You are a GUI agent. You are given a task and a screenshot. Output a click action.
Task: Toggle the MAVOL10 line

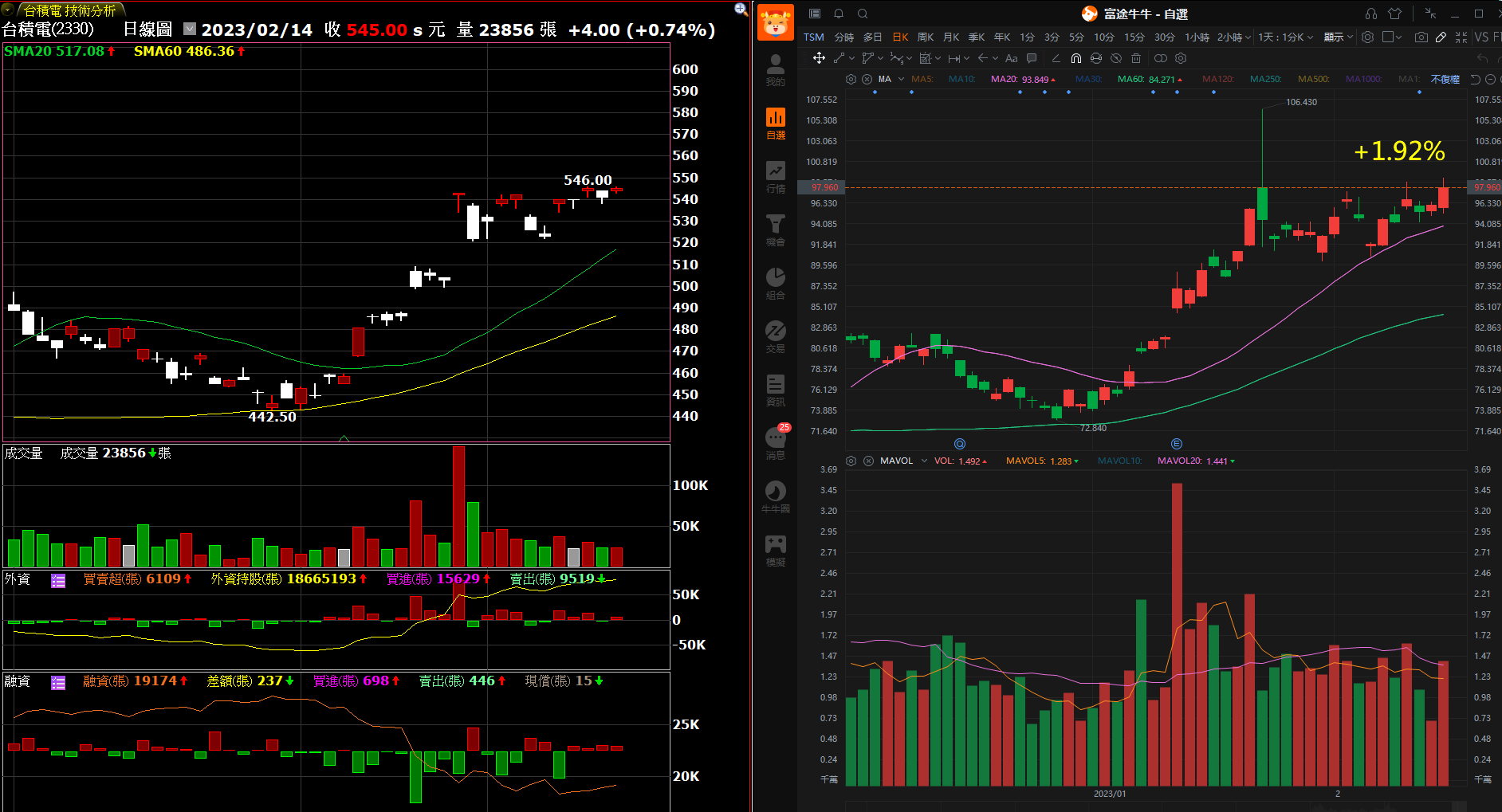click(x=1119, y=461)
